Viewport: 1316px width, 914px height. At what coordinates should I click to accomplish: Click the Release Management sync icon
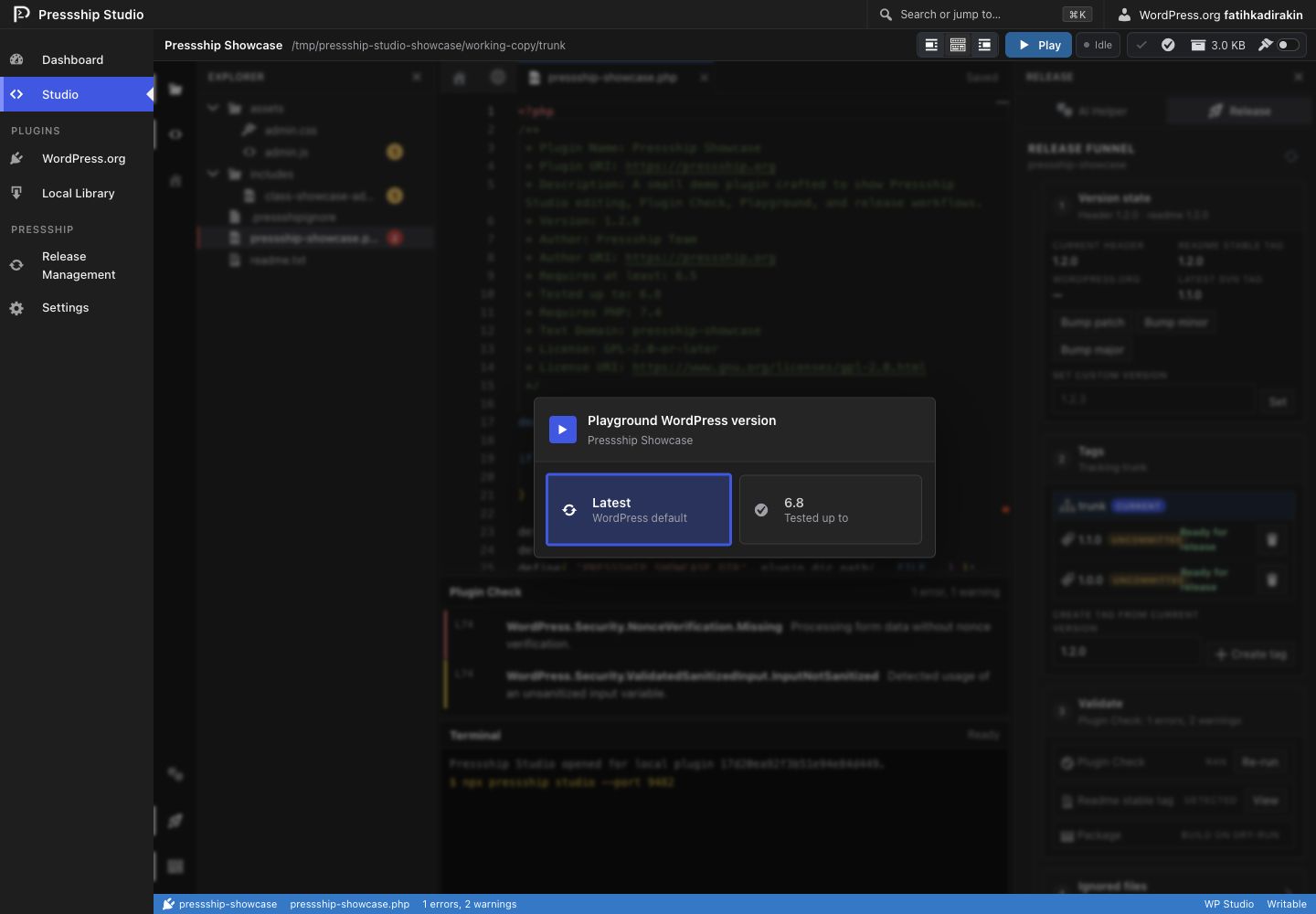[x=16, y=265]
